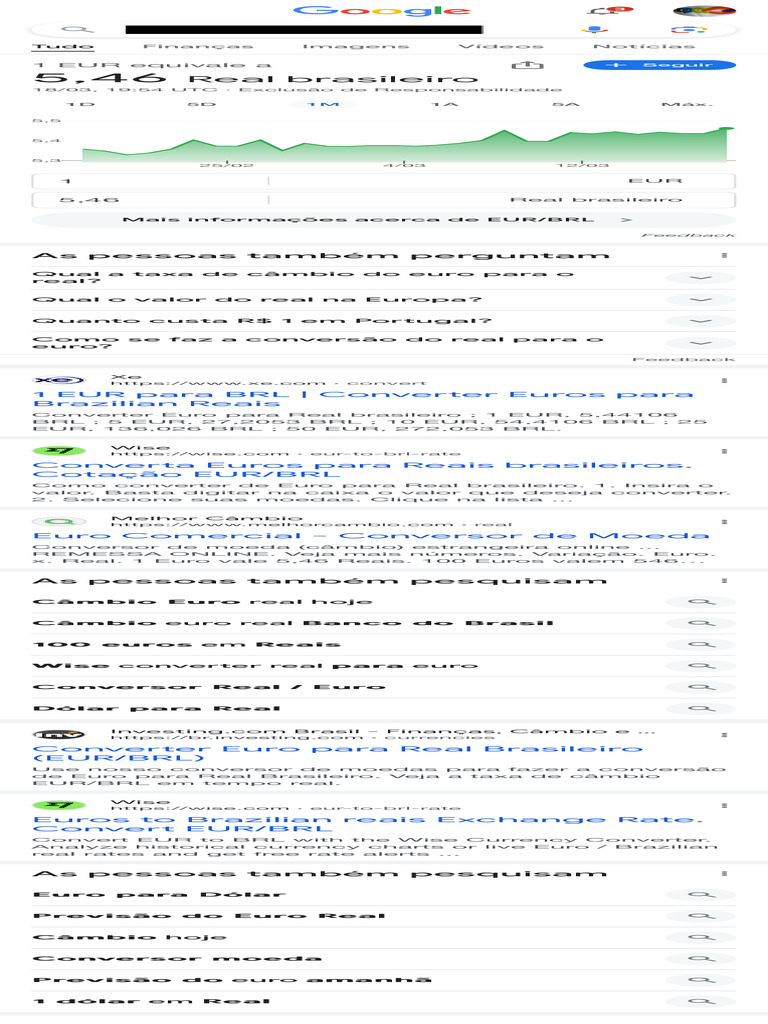The width and height of the screenshot is (768, 1024).
Task: Open options for first 'também pesquisam' section
Action: click(724, 581)
